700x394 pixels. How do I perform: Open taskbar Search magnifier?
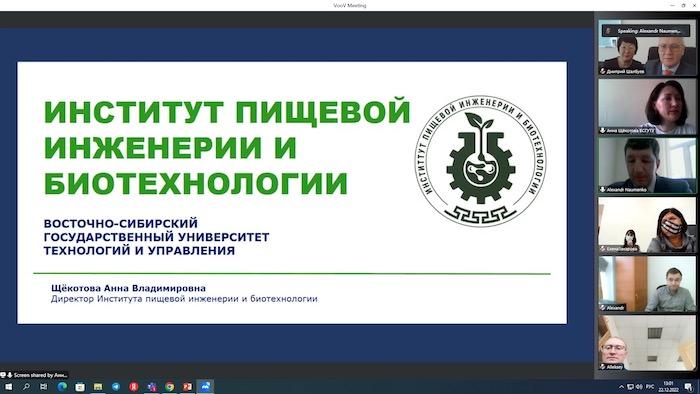pyautogui.click(x=26, y=387)
